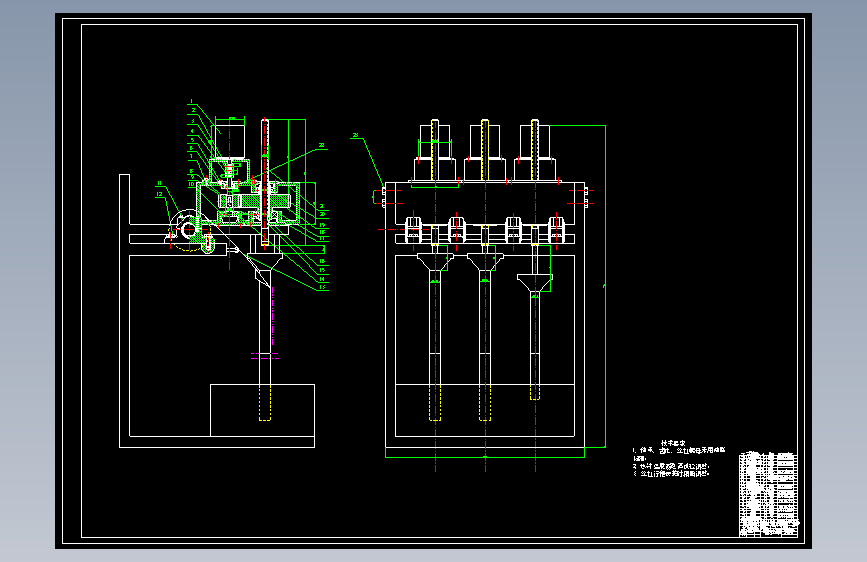This screenshot has height=562, width=867.
Task: Pick callout number 12 near the cam
Action: [160, 194]
